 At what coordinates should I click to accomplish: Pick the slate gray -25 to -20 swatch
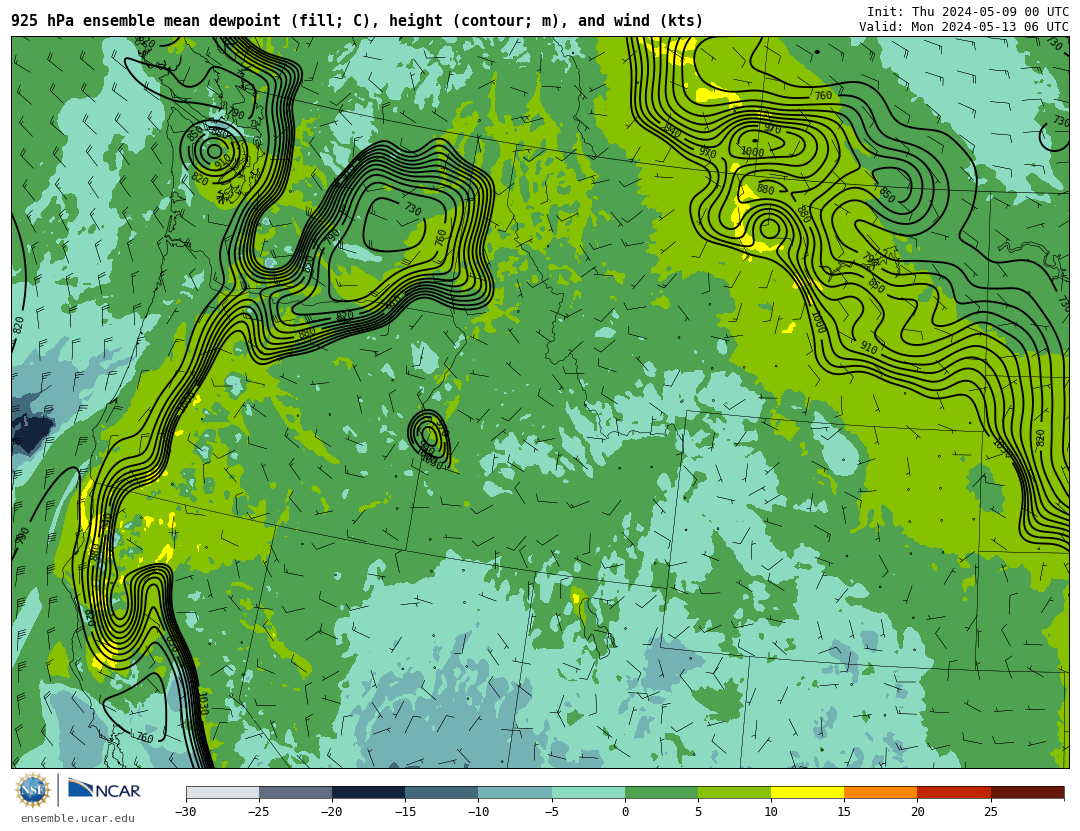295,792
